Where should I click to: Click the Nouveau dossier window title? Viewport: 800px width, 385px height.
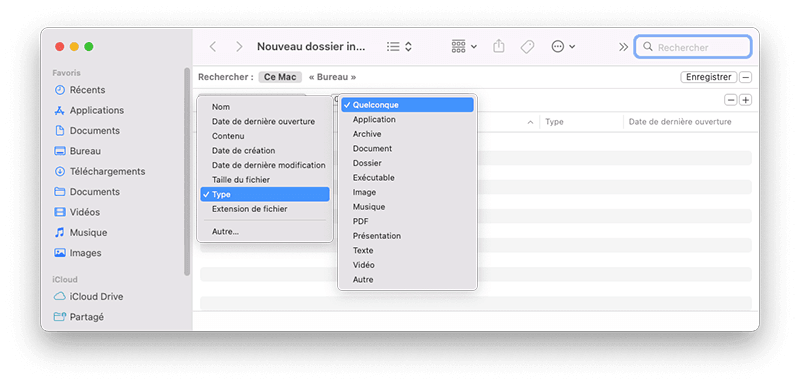tap(311, 47)
